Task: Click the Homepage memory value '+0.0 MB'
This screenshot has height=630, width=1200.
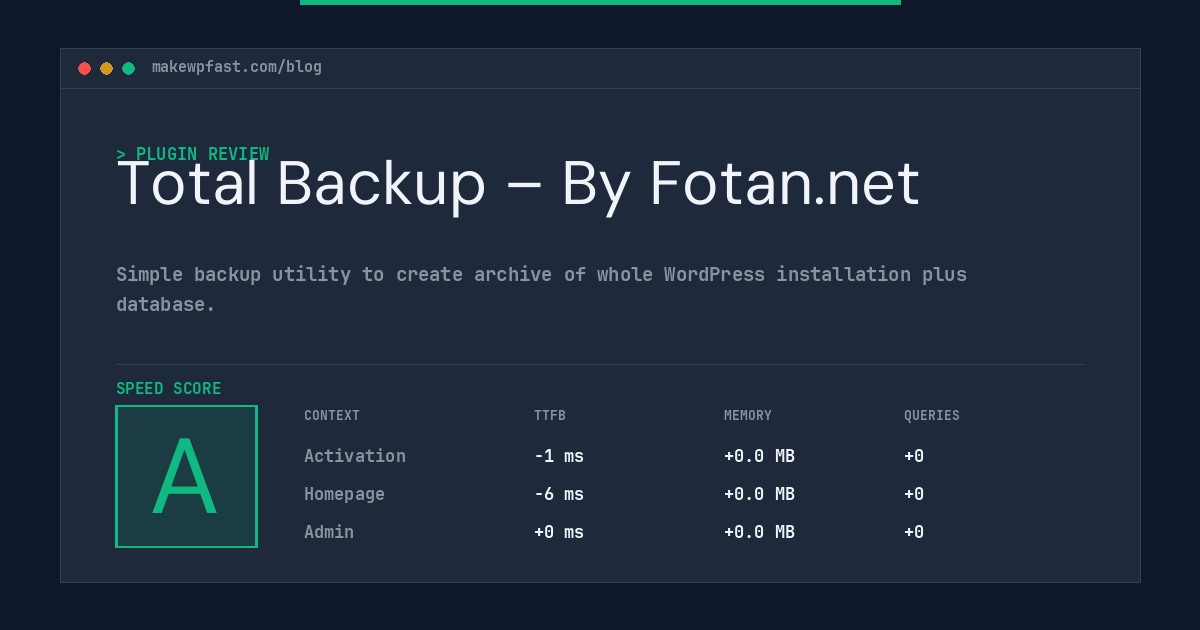Action: (759, 494)
